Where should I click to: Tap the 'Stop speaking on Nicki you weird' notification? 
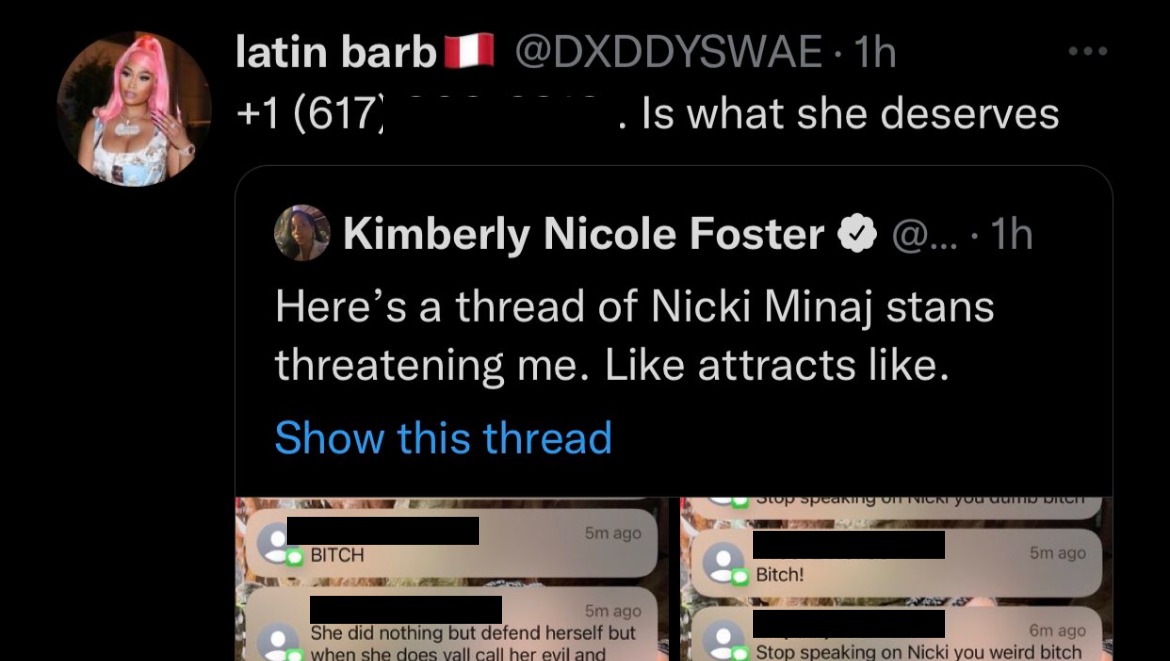tap(896, 634)
